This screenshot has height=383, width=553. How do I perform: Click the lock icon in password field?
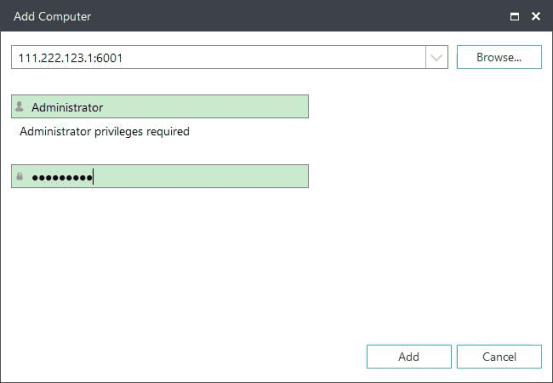pyautogui.click(x=20, y=176)
